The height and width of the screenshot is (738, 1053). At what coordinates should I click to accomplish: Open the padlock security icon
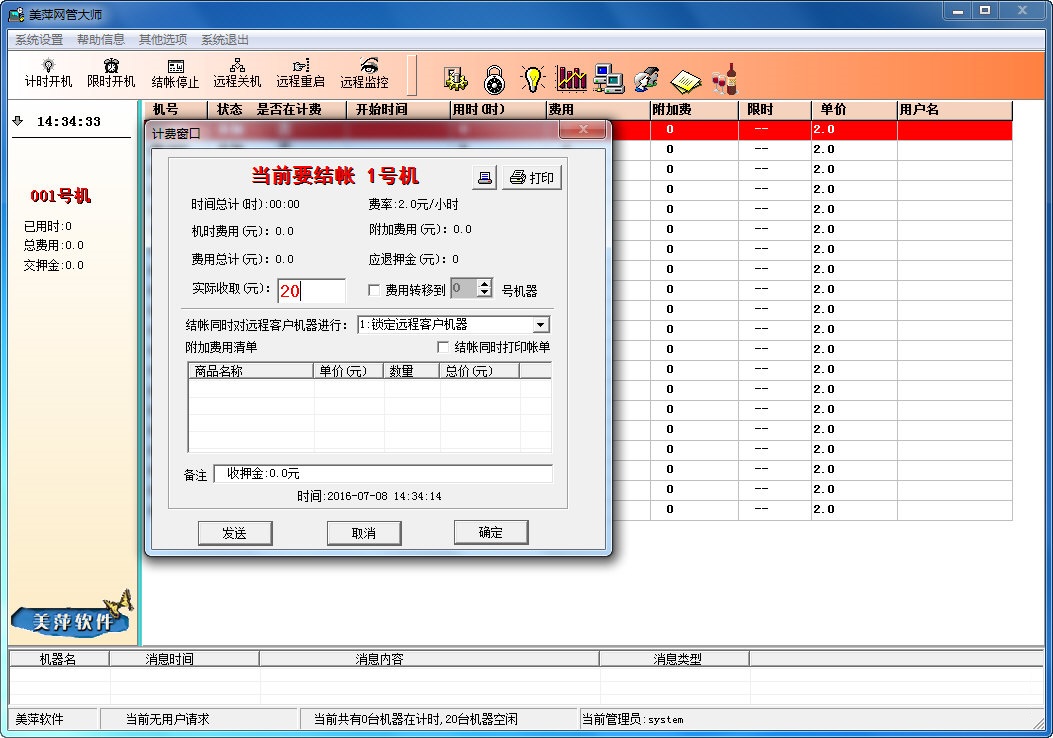(x=494, y=78)
